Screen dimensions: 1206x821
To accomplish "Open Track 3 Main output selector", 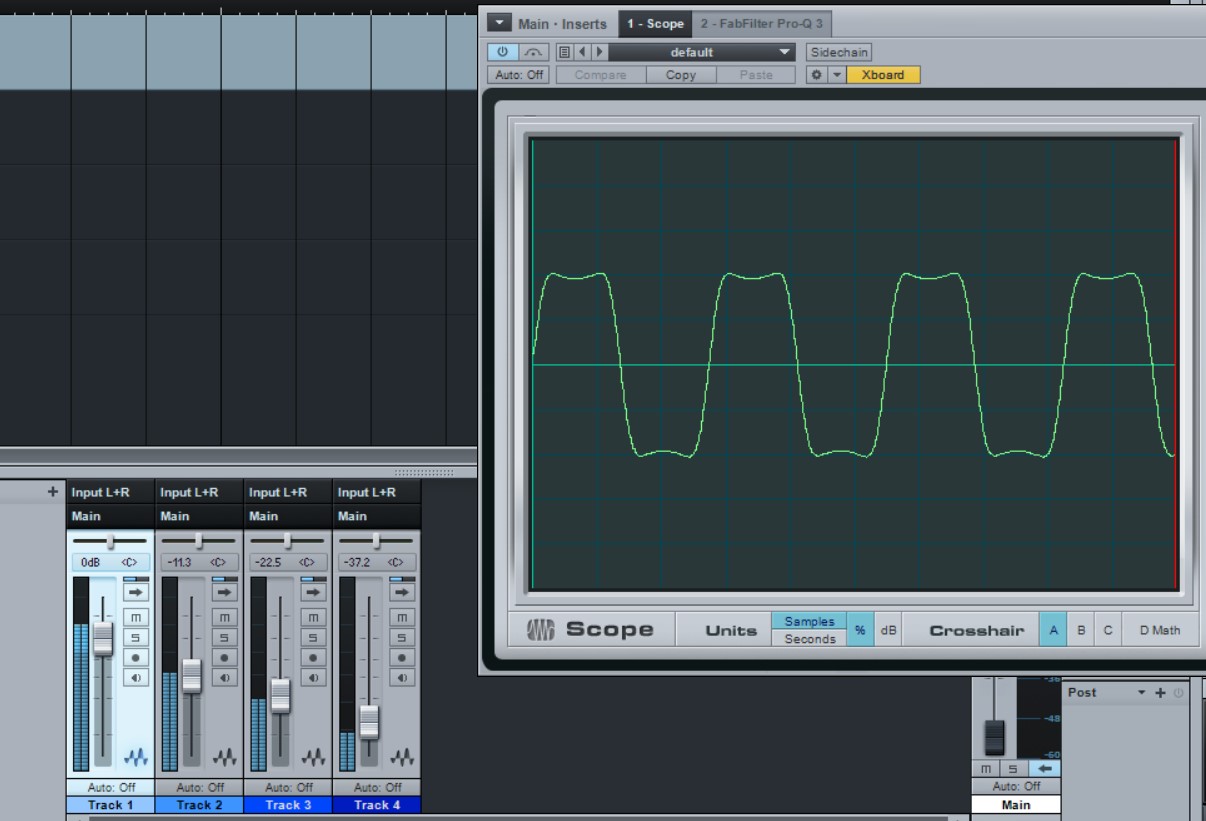I will [288, 517].
